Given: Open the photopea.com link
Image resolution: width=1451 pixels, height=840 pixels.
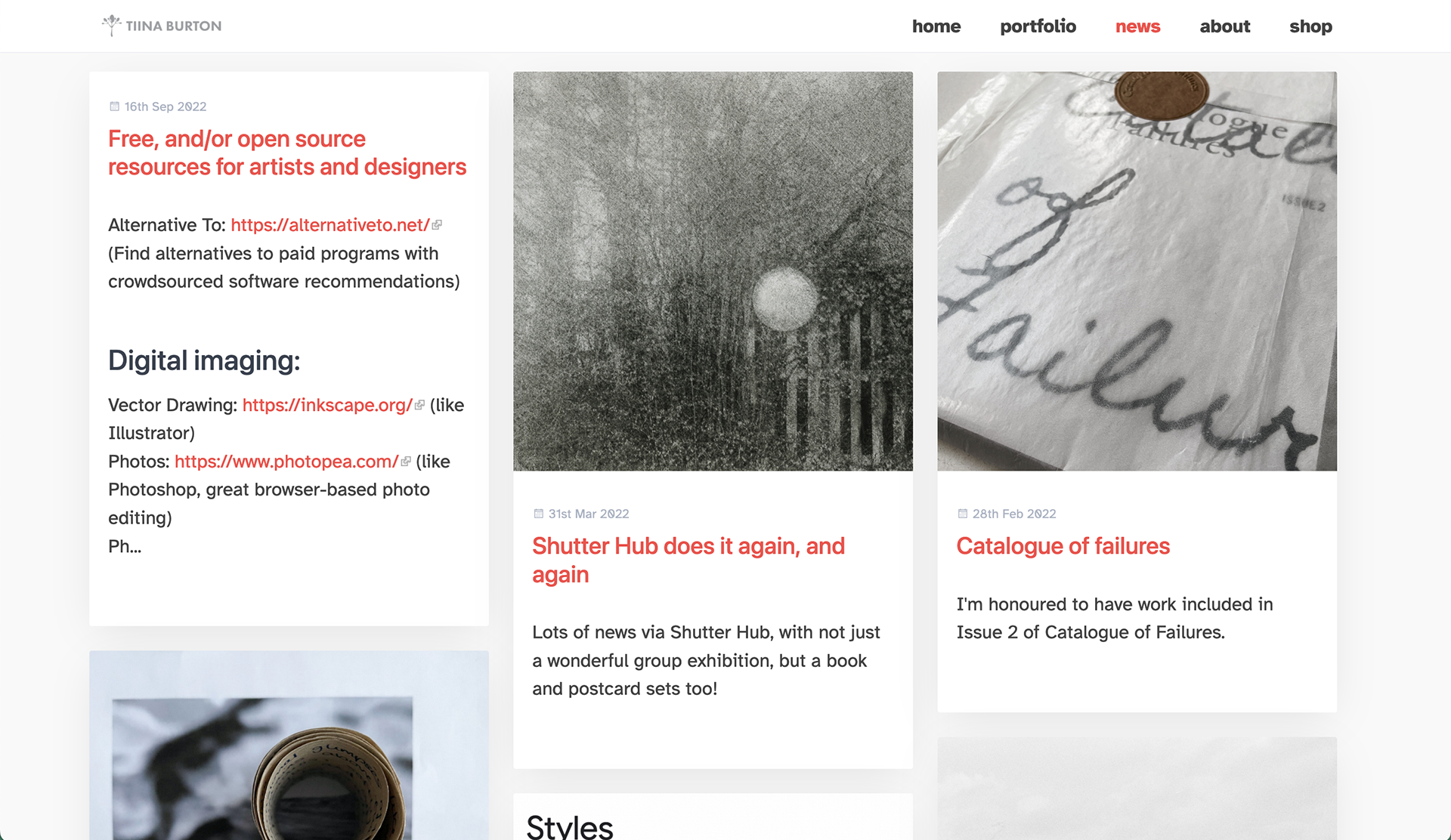Looking at the screenshot, I should pos(286,462).
